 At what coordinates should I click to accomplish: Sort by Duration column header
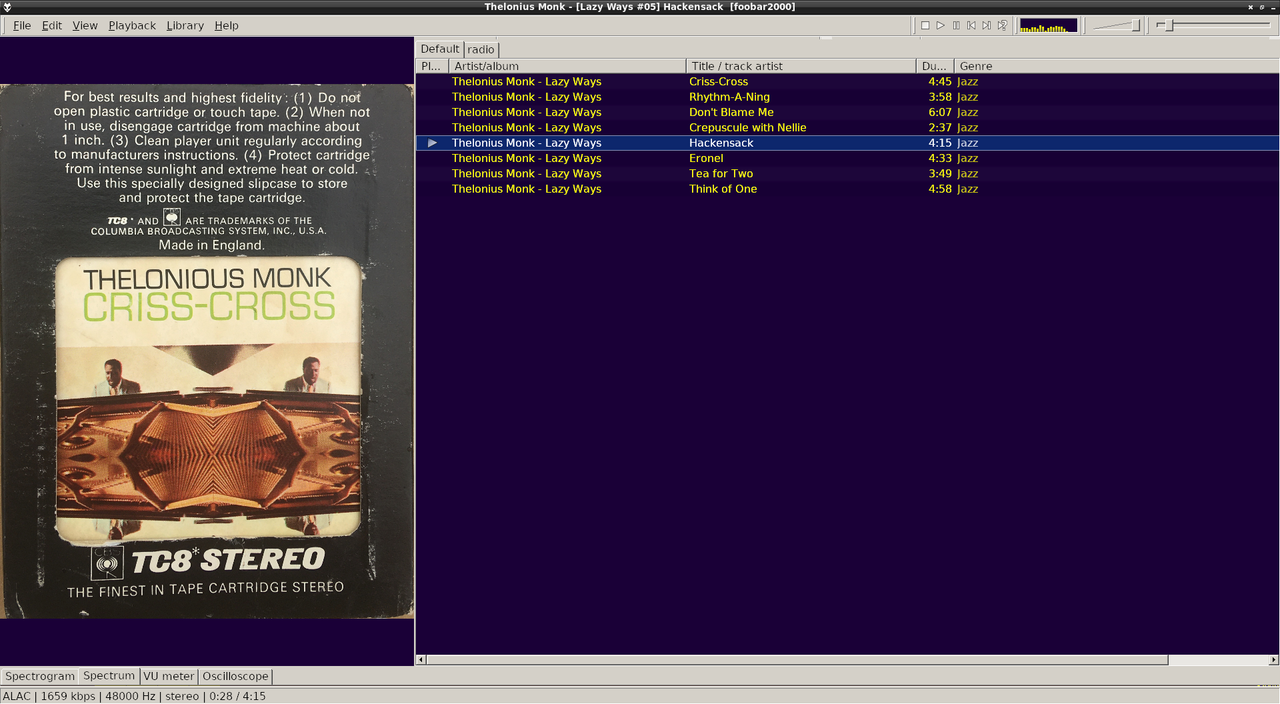tap(935, 66)
